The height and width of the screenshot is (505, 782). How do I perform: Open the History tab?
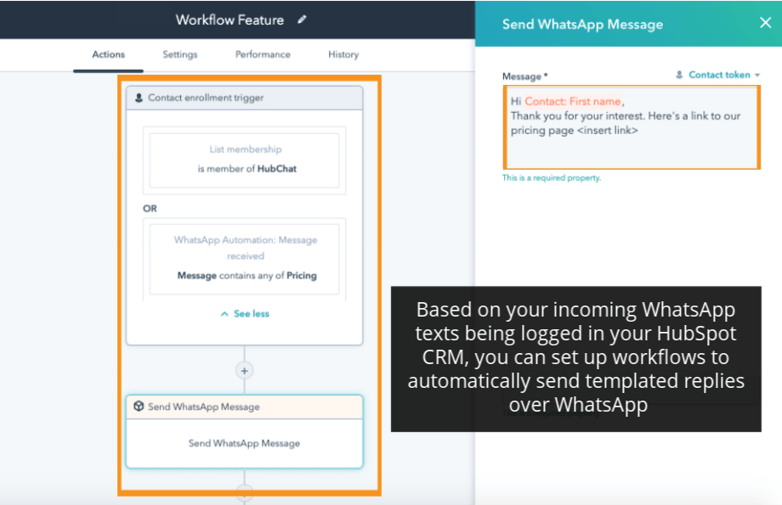coord(343,54)
